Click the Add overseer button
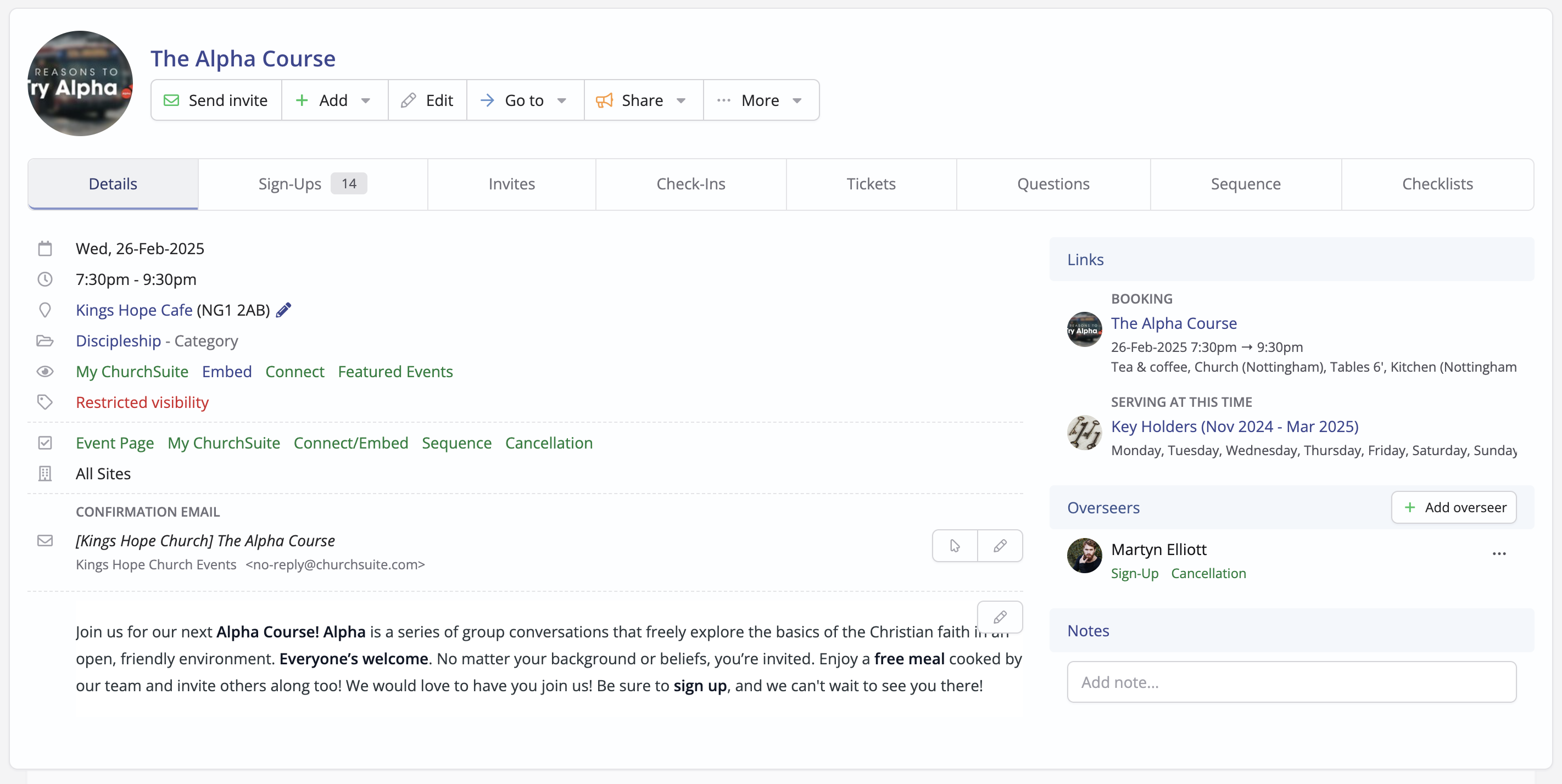Image resolution: width=1562 pixels, height=784 pixels. 1454,507
